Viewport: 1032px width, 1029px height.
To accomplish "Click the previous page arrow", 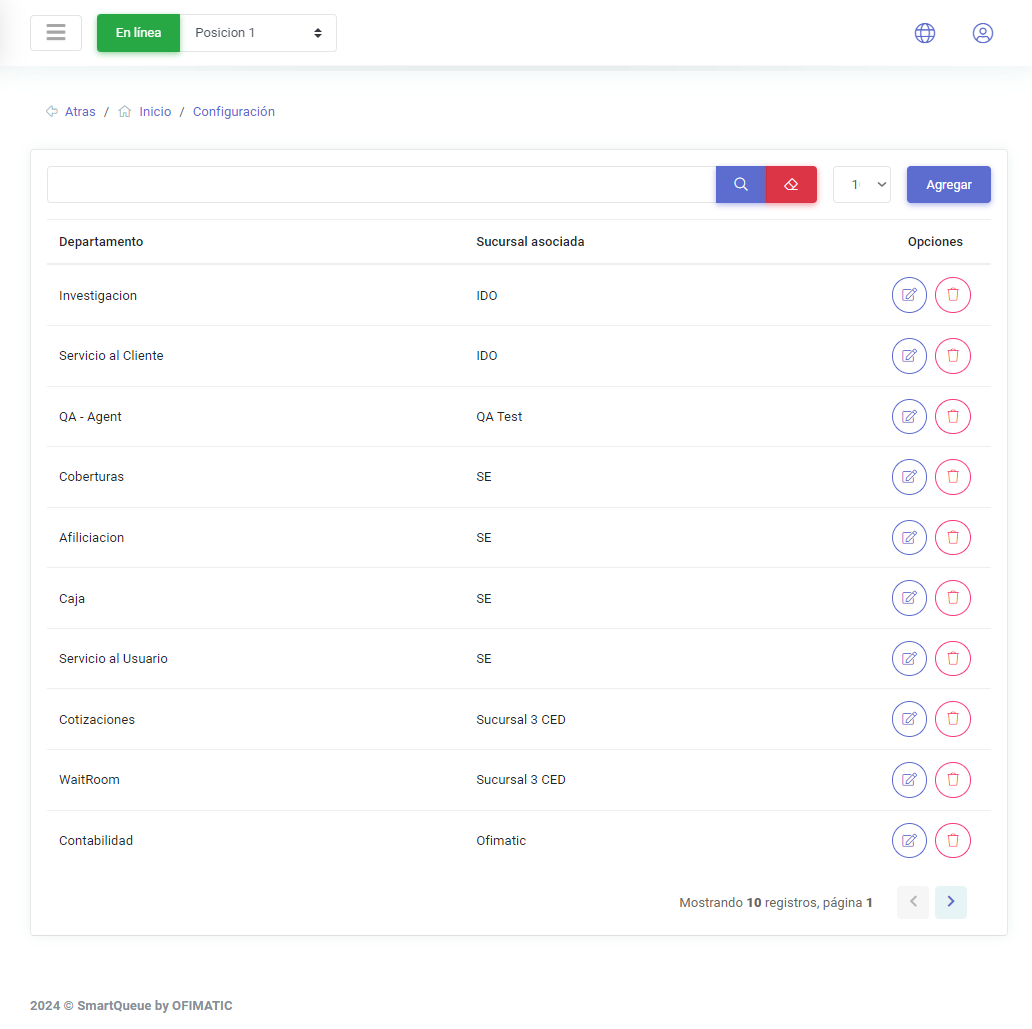I will 913,902.
